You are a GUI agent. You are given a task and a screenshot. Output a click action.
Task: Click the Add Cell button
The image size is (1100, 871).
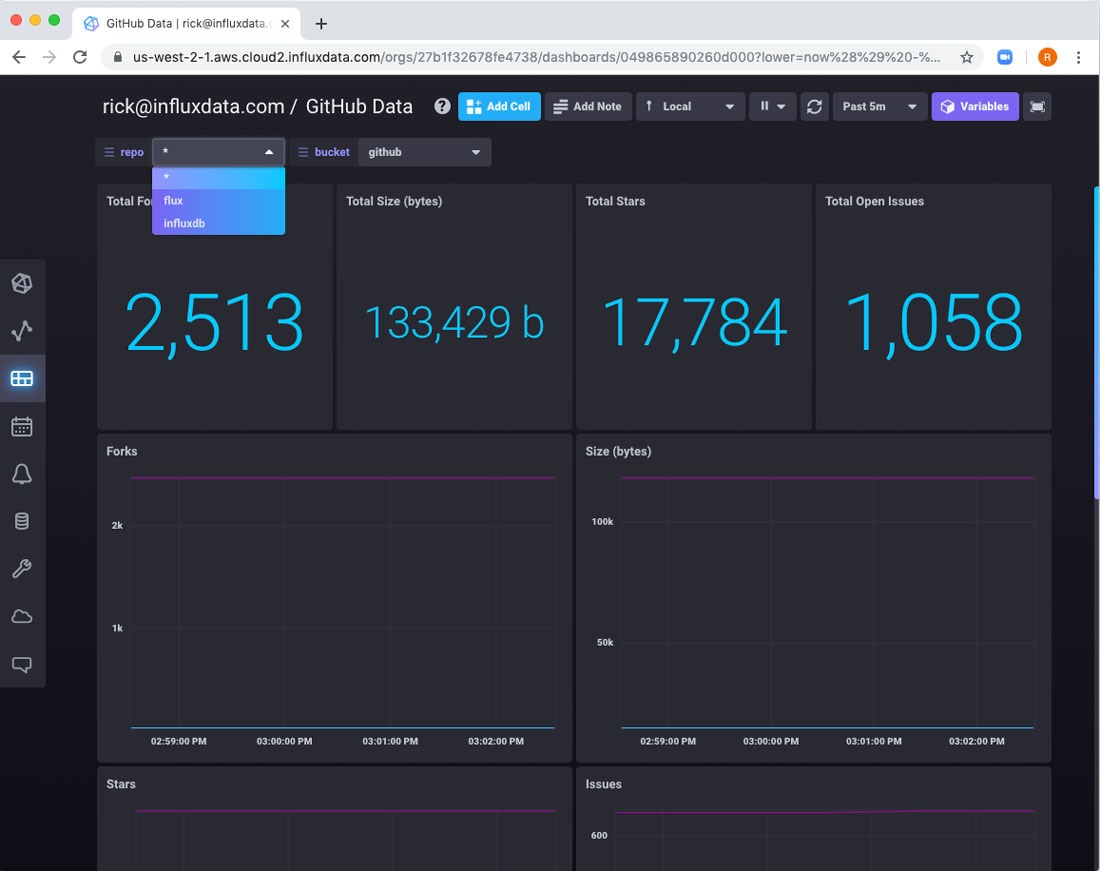[x=499, y=106]
